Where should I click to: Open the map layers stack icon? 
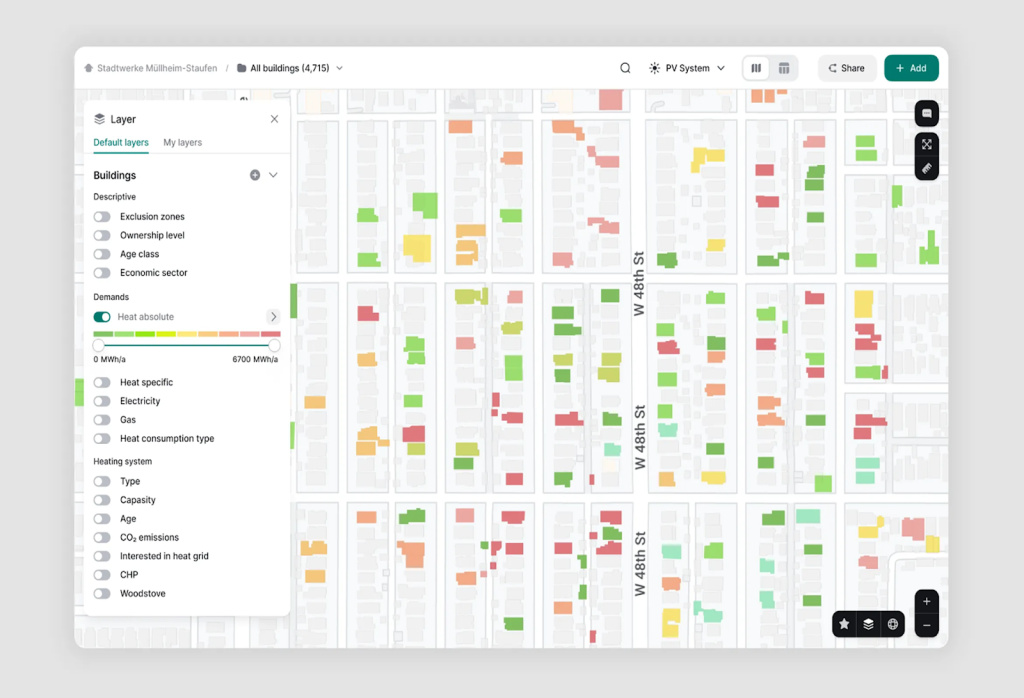coord(868,624)
